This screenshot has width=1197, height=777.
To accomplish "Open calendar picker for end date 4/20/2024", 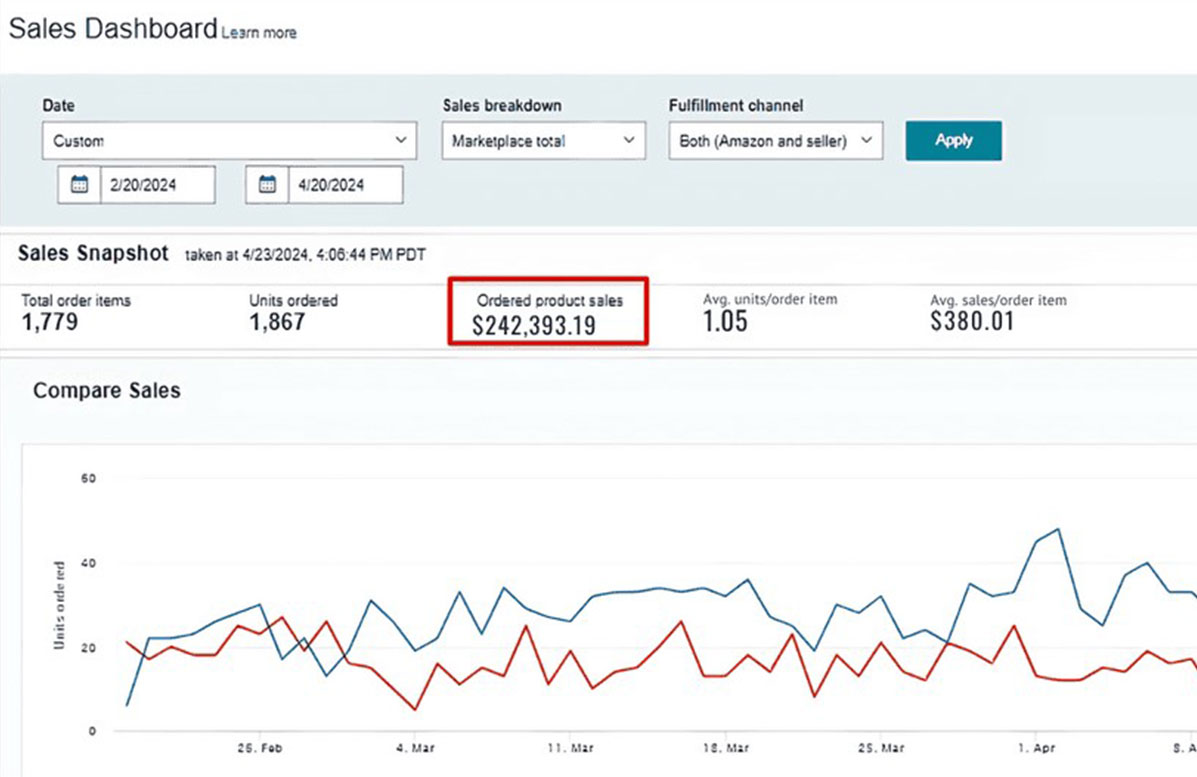I will 267,185.
